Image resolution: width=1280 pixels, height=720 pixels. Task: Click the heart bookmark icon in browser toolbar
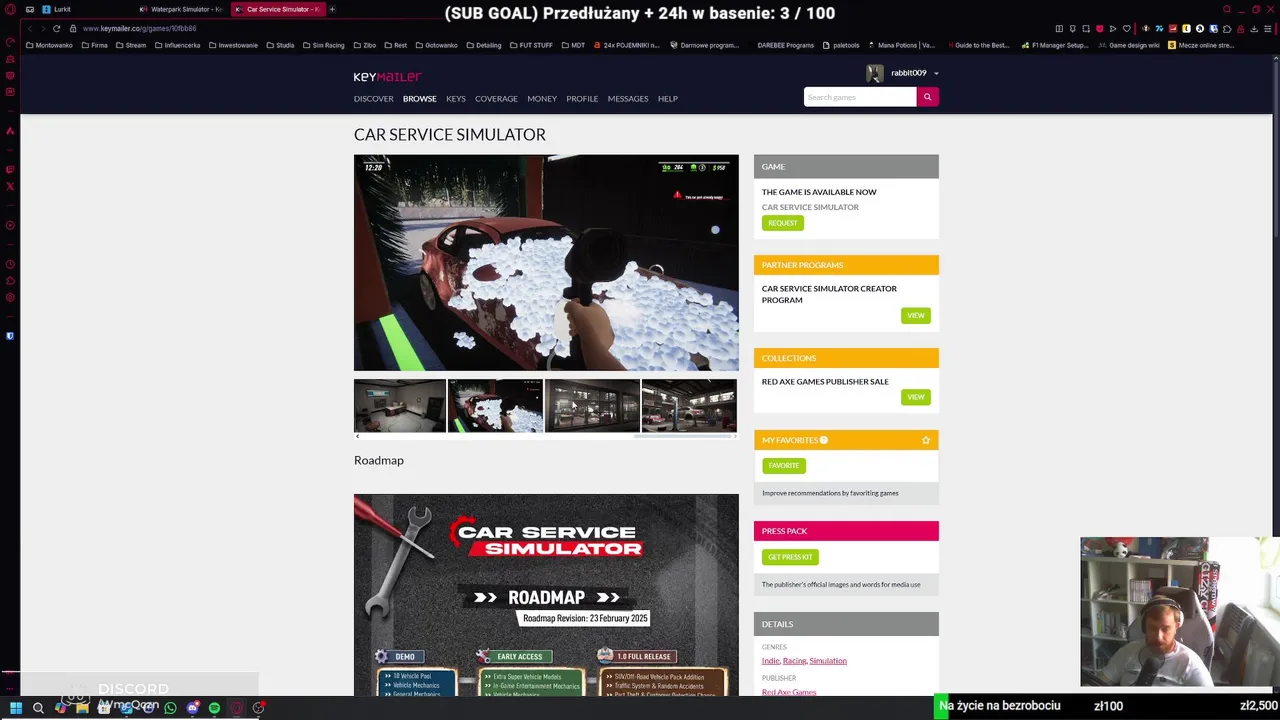coord(1127,28)
